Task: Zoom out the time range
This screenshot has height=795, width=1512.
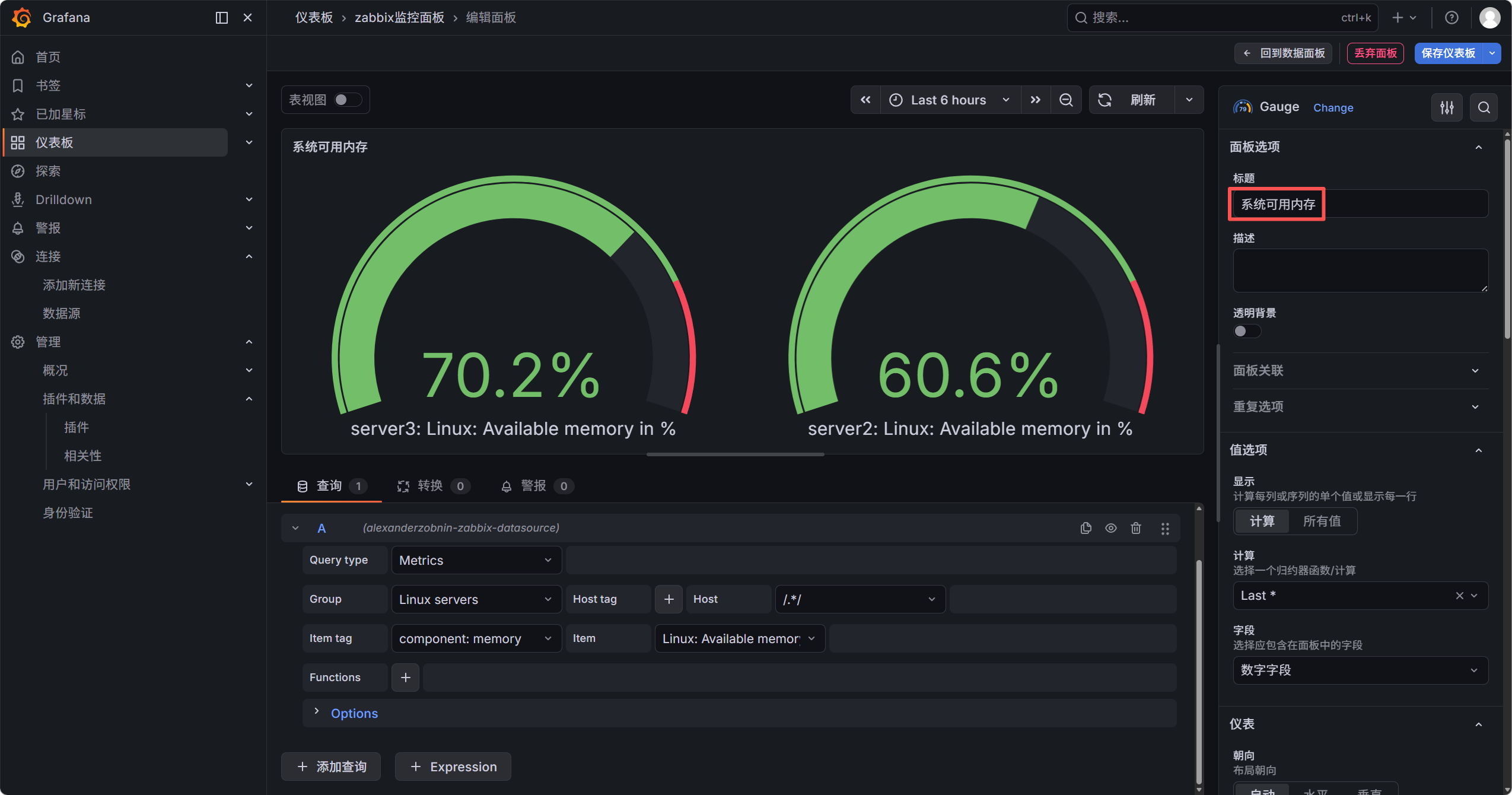Action: tap(1066, 100)
